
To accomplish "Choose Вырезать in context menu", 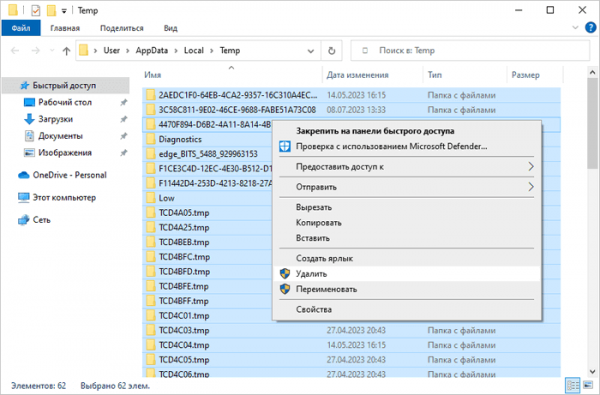I will pyautogui.click(x=406, y=207).
